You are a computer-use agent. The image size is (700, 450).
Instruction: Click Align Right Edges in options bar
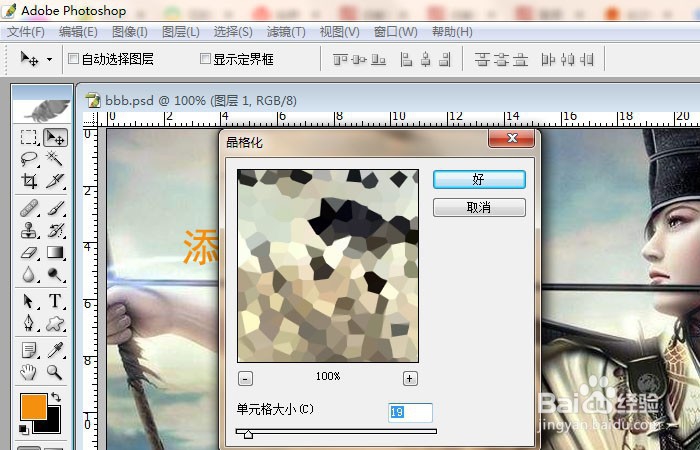click(445, 59)
